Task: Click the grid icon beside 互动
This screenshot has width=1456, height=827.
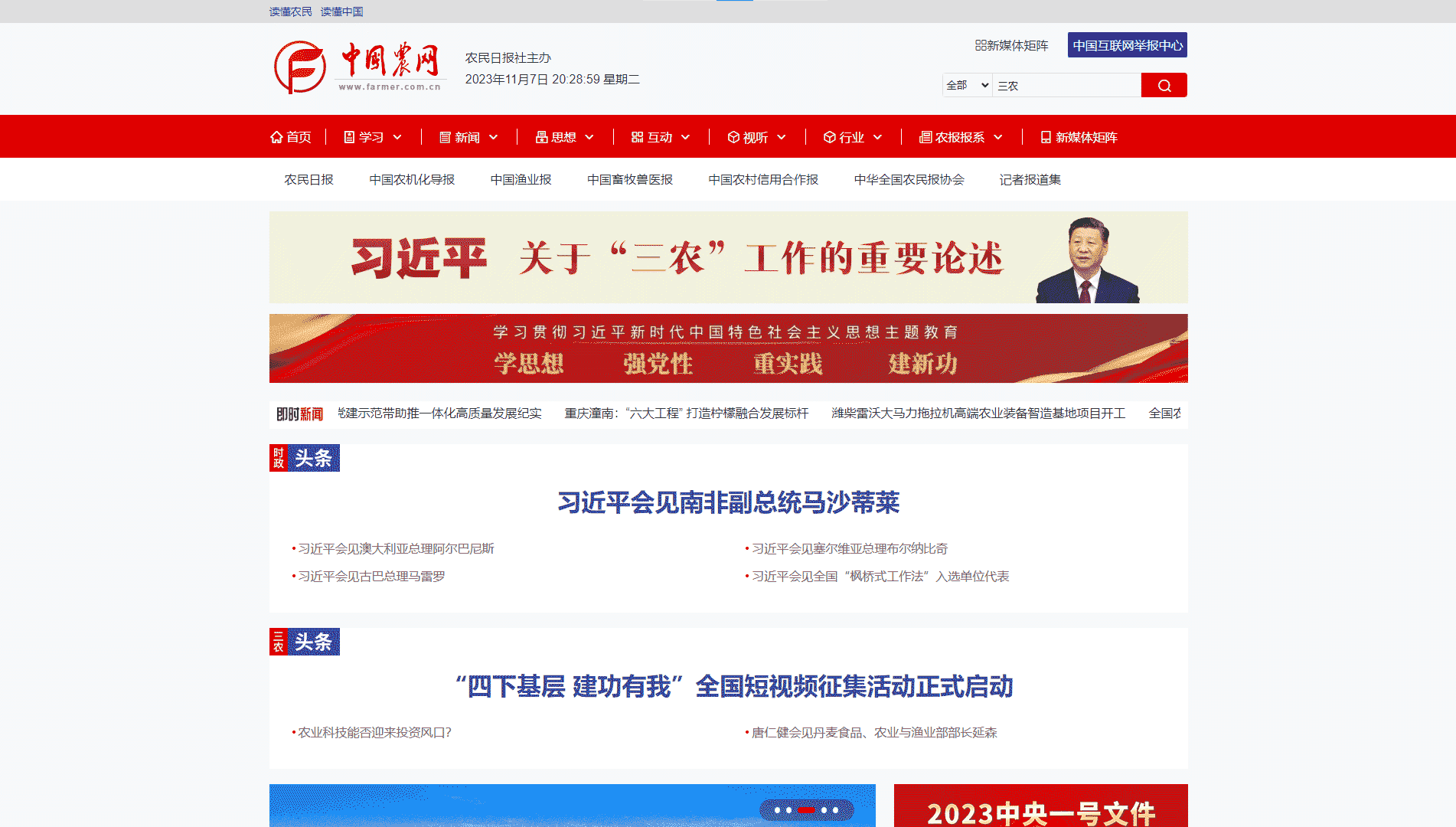Action: click(x=637, y=137)
